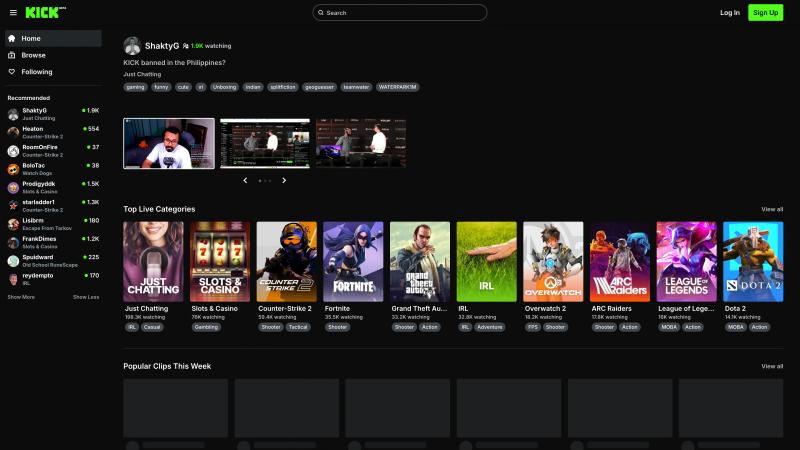Click FrankDimes channel avatar
This screenshot has width=800, height=450.
[x=13, y=243]
